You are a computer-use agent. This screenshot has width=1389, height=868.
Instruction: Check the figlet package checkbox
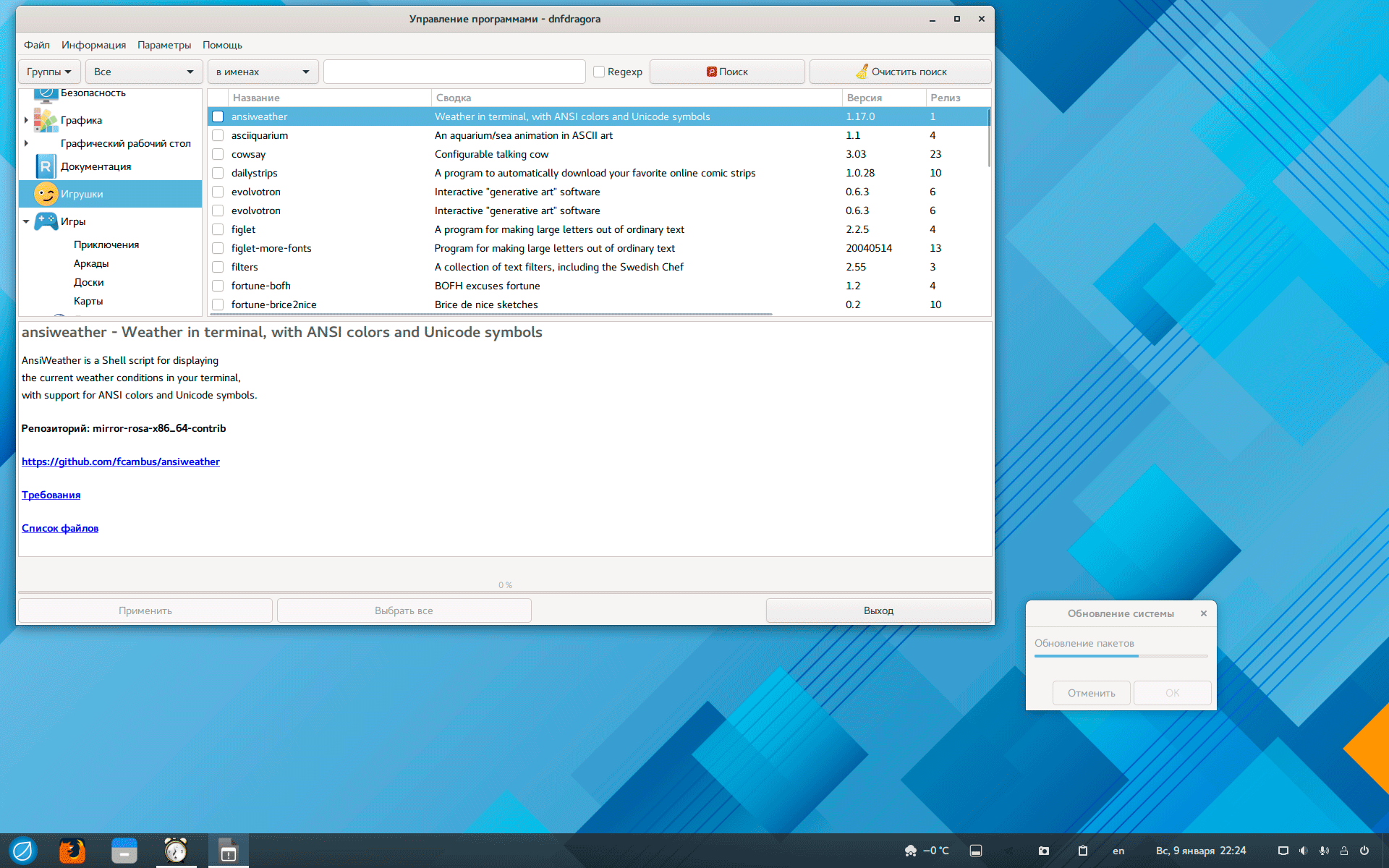click(x=218, y=229)
